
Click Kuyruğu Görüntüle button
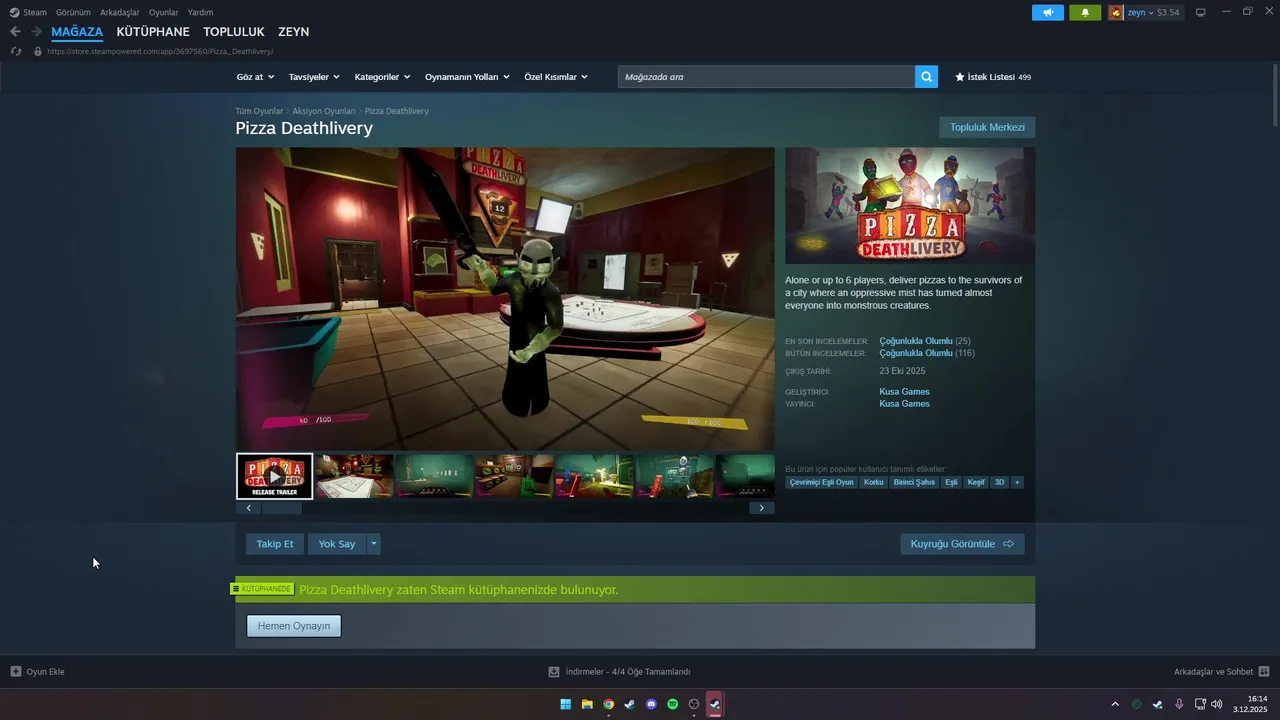tap(962, 544)
